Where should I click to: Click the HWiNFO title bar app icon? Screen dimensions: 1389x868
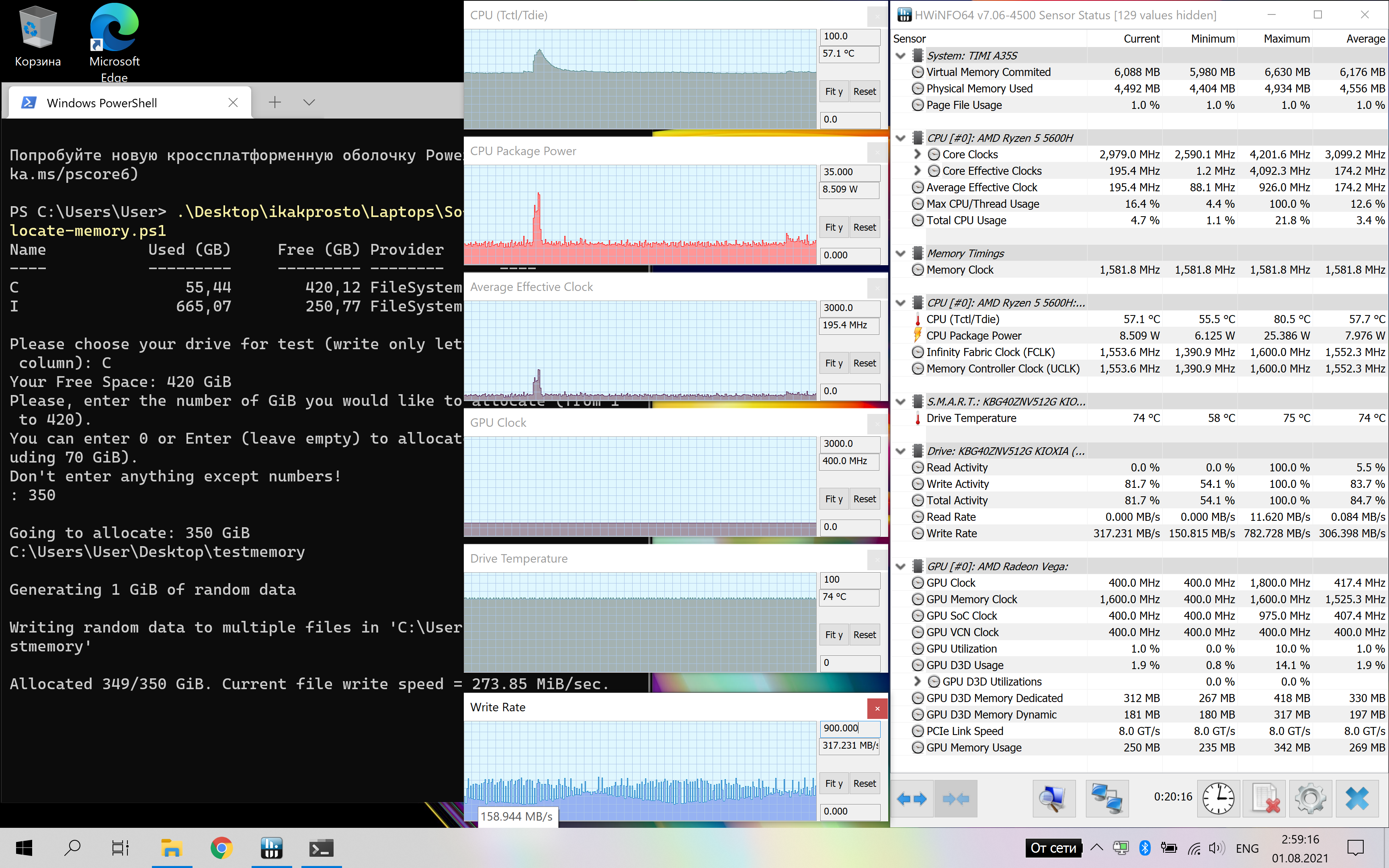904,15
